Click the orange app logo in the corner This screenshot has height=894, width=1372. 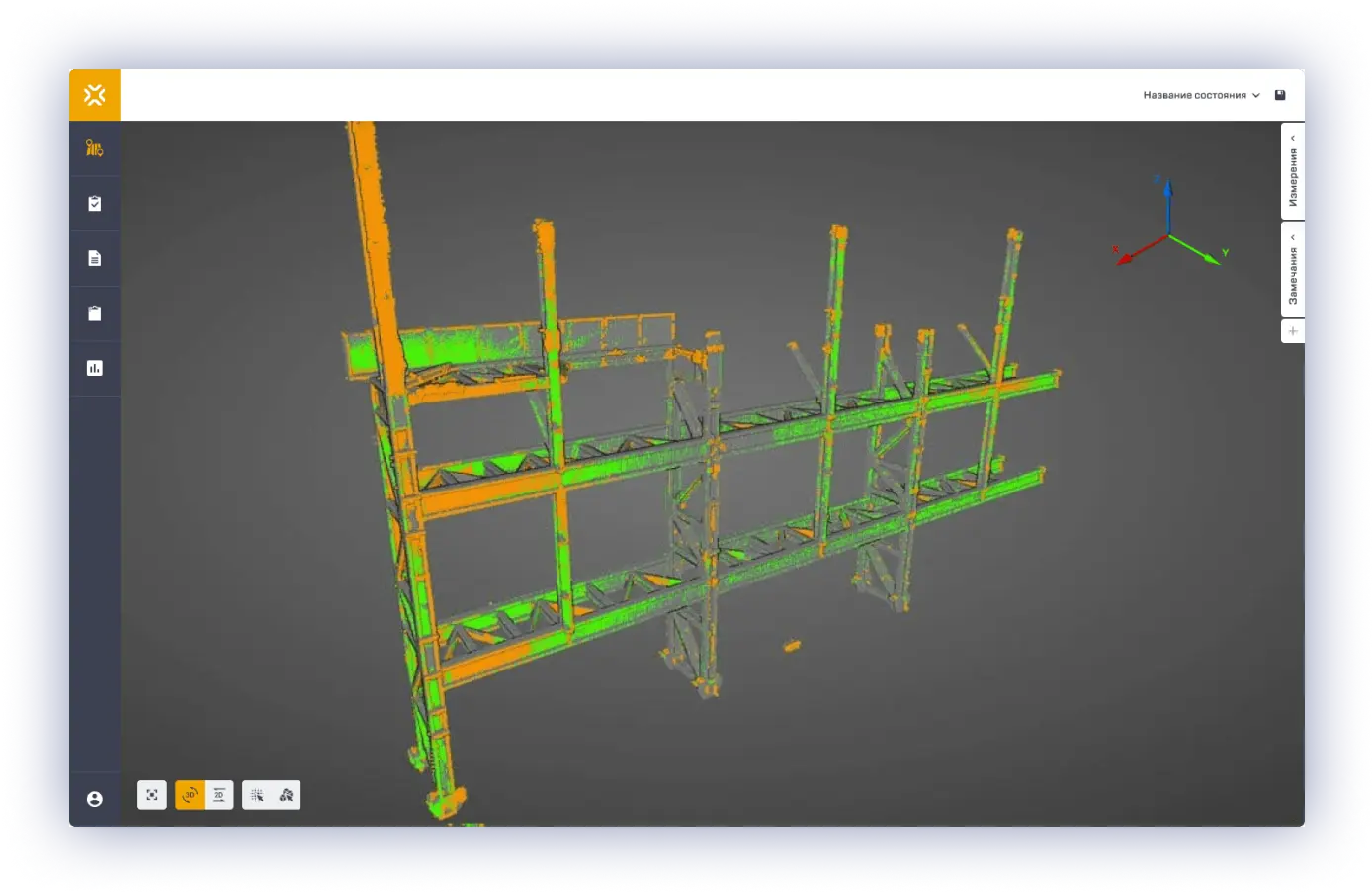[95, 95]
